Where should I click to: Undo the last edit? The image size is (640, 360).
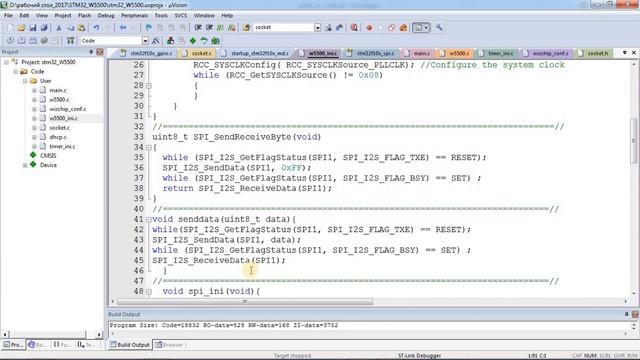pos(96,28)
